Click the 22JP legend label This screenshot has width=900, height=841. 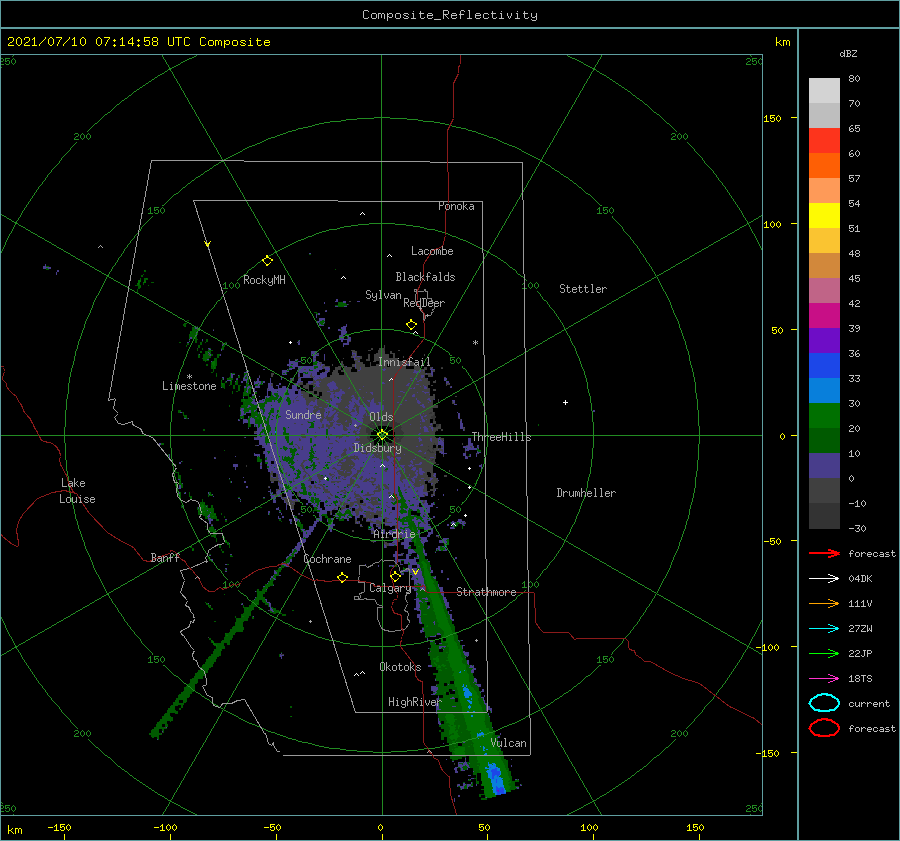(860, 653)
